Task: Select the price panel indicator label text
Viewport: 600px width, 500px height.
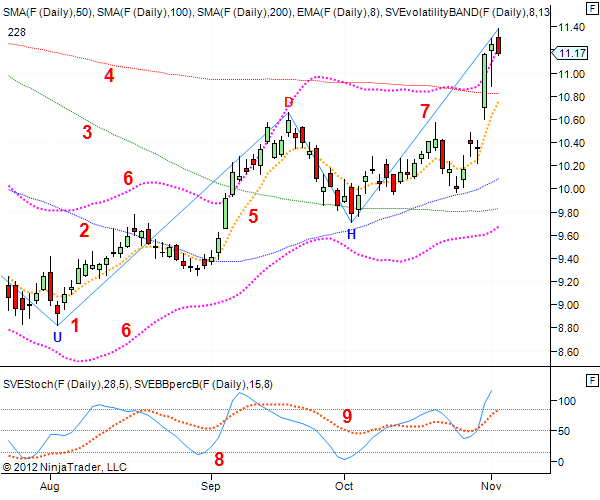Action: (x=276, y=12)
